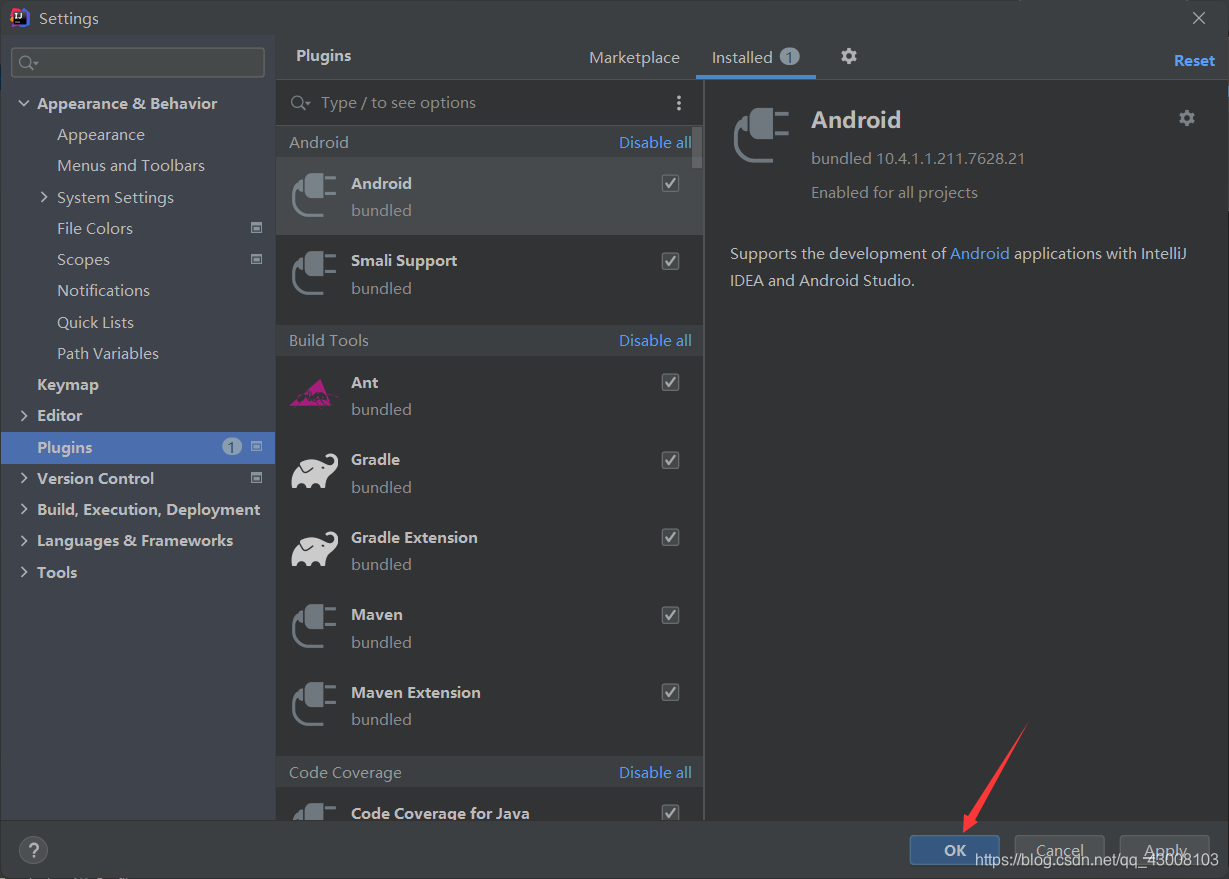Expand the Editor settings node
This screenshot has width=1229, height=879.
point(24,415)
